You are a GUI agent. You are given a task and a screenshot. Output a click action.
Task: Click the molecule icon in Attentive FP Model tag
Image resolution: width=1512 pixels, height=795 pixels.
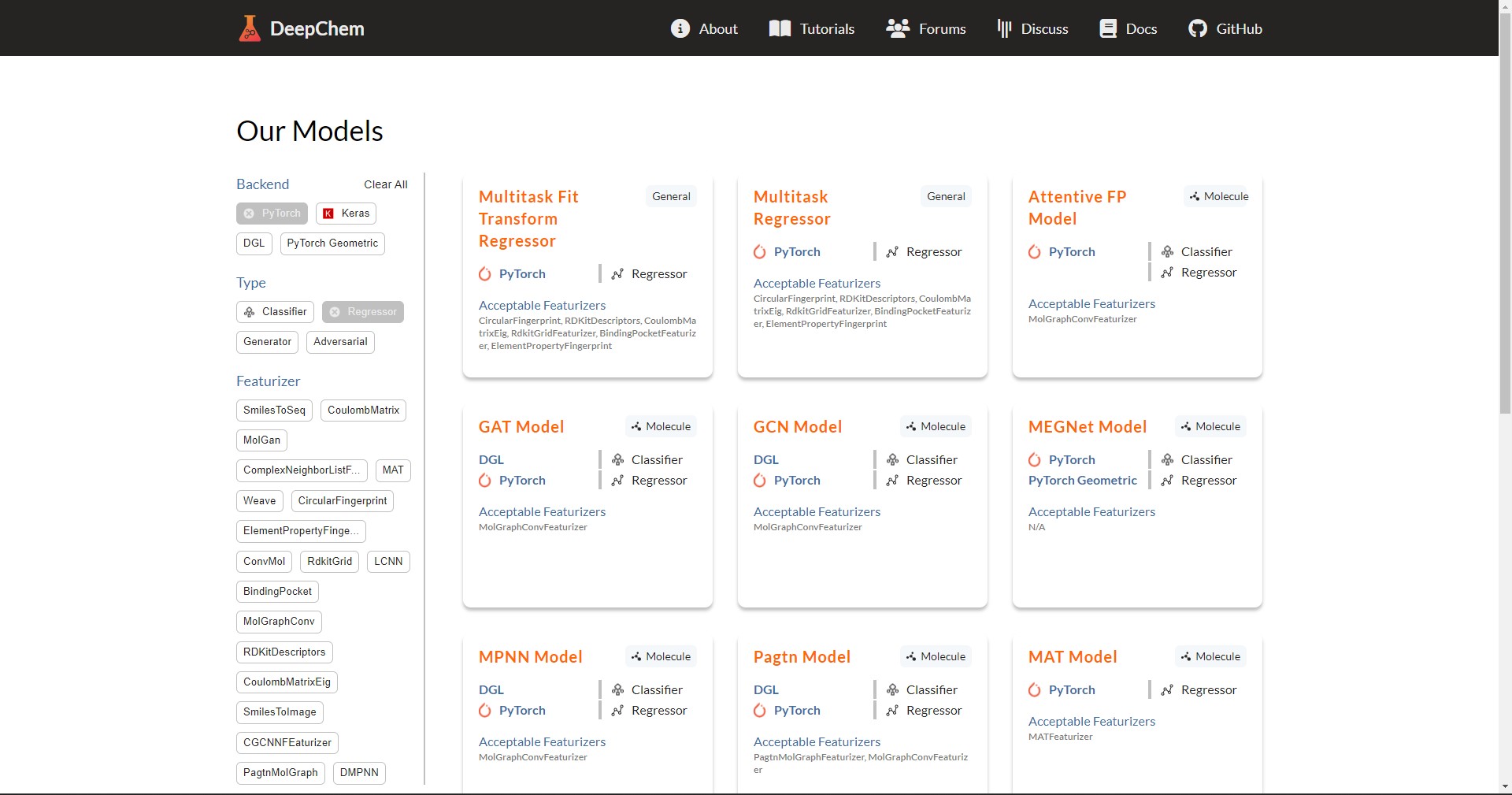click(1195, 196)
